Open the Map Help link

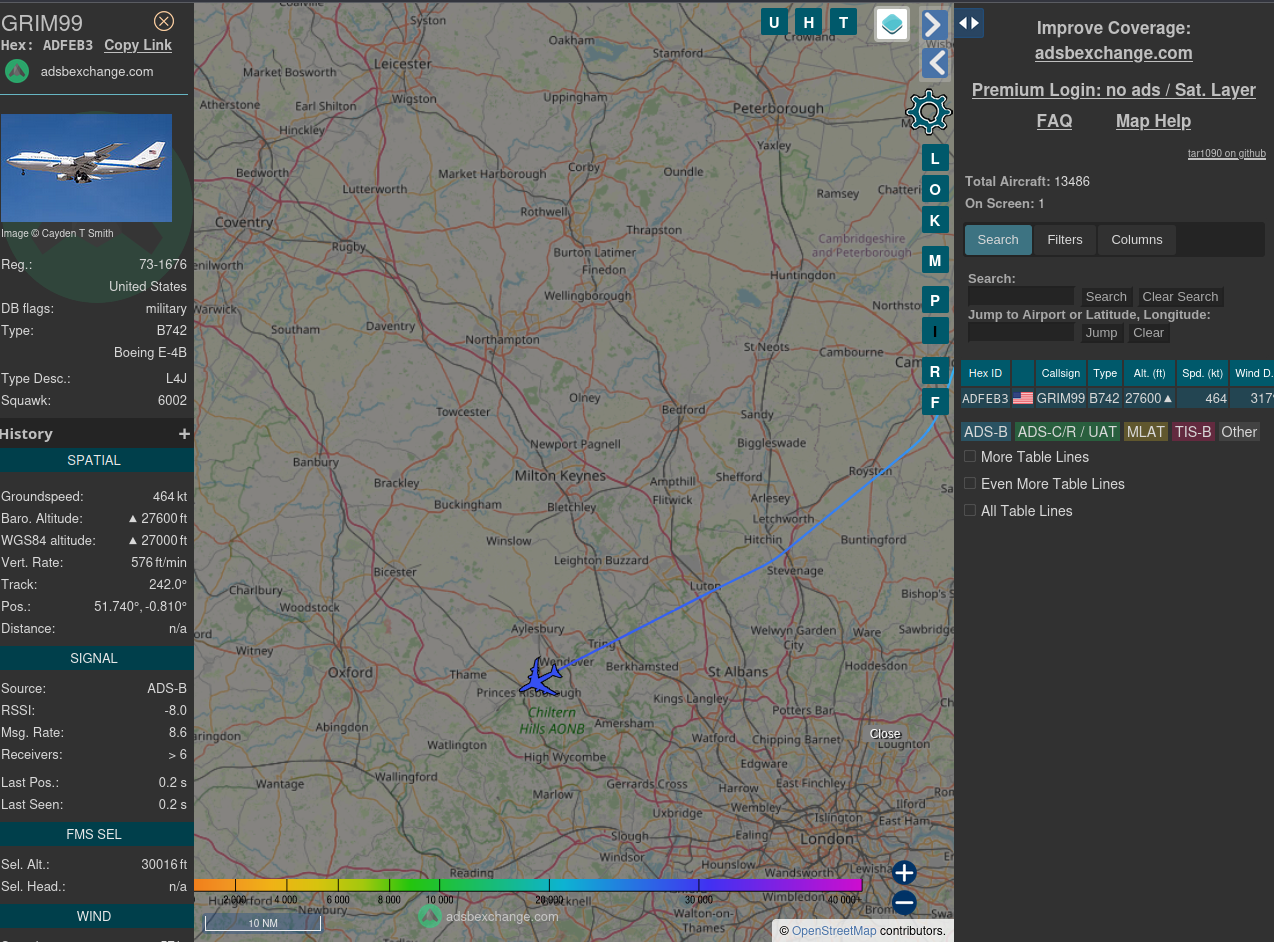[x=1153, y=121]
